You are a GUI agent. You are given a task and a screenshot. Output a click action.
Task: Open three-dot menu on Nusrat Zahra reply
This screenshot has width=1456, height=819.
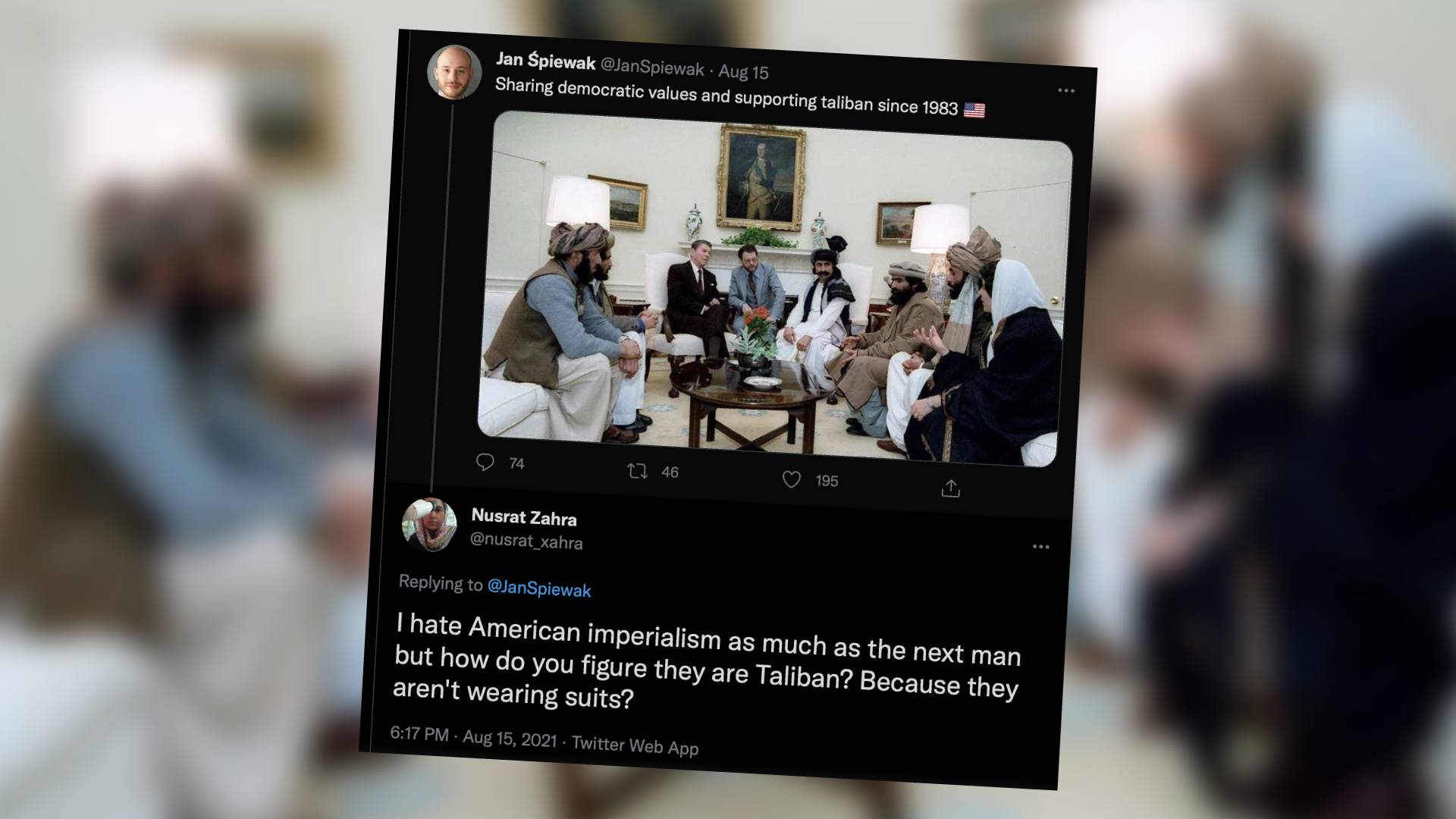click(x=1040, y=546)
